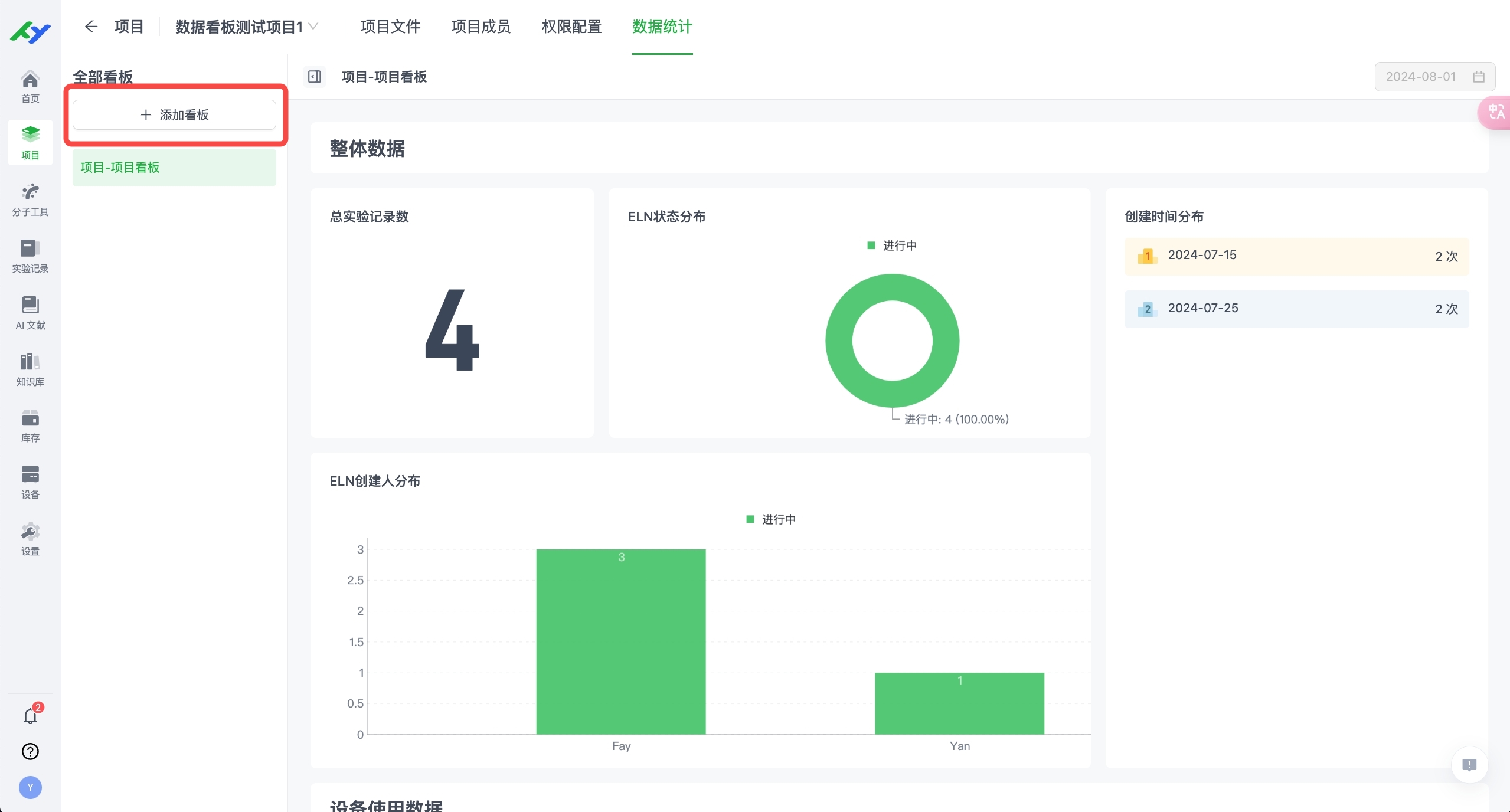This screenshot has width=1510, height=812.
Task: Toggle the 进行中 legend in ELN状态分布 chart
Action: tap(891, 245)
